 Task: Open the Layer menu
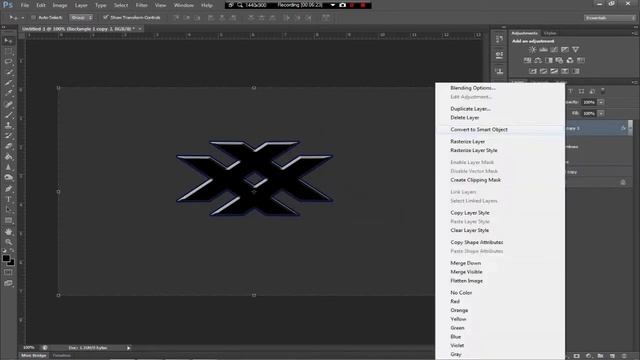[x=81, y=5]
